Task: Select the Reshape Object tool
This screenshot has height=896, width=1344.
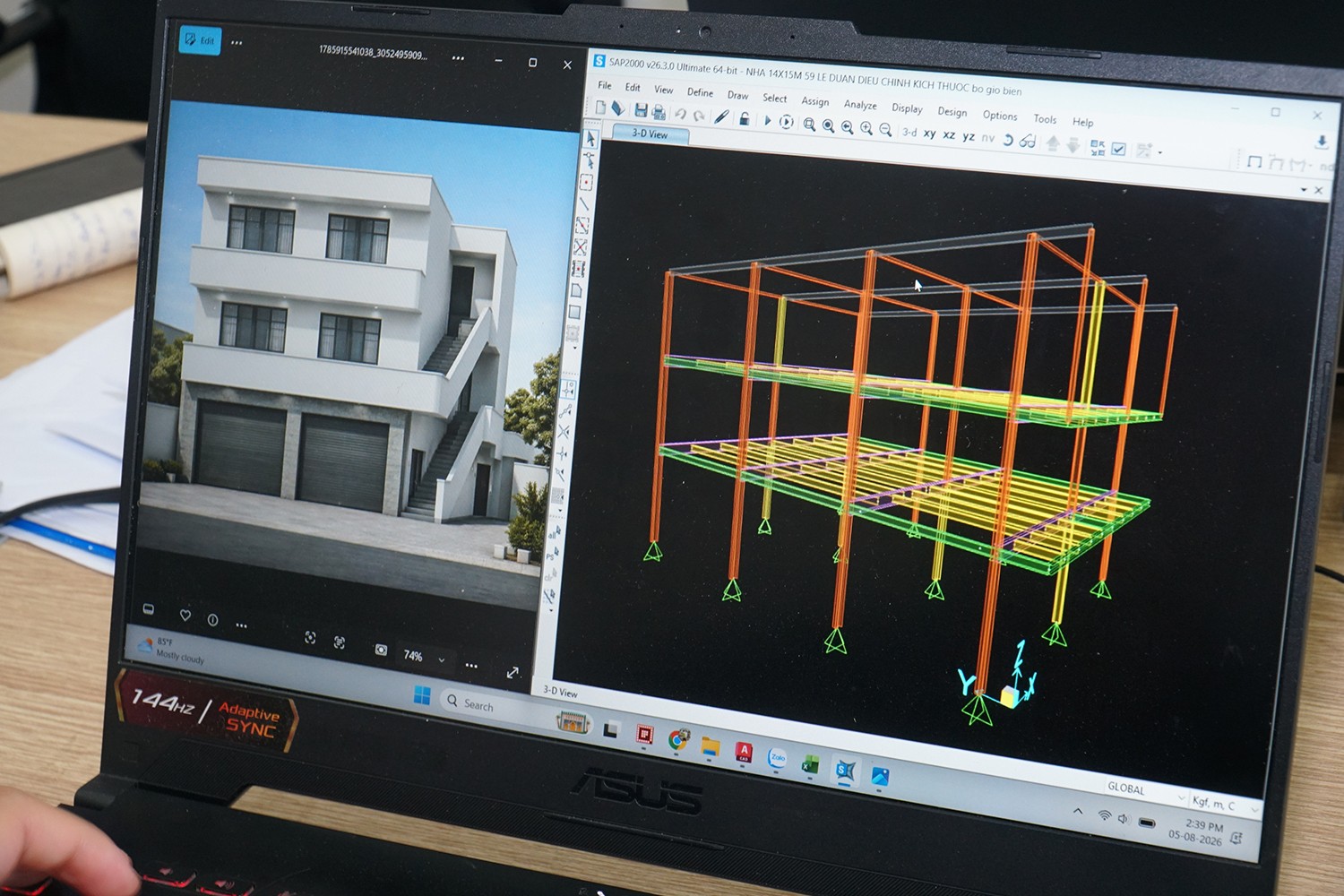Action: click(589, 160)
